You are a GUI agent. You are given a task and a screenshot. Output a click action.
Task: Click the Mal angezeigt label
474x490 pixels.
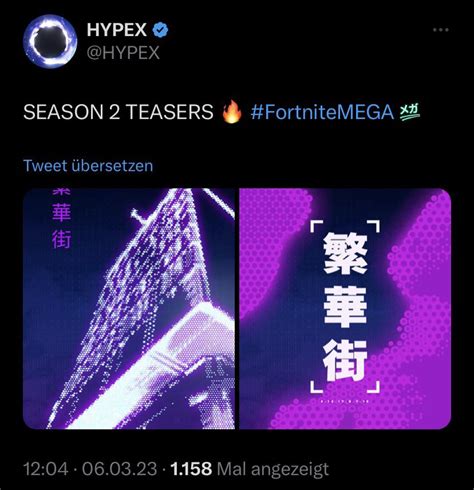(273, 470)
